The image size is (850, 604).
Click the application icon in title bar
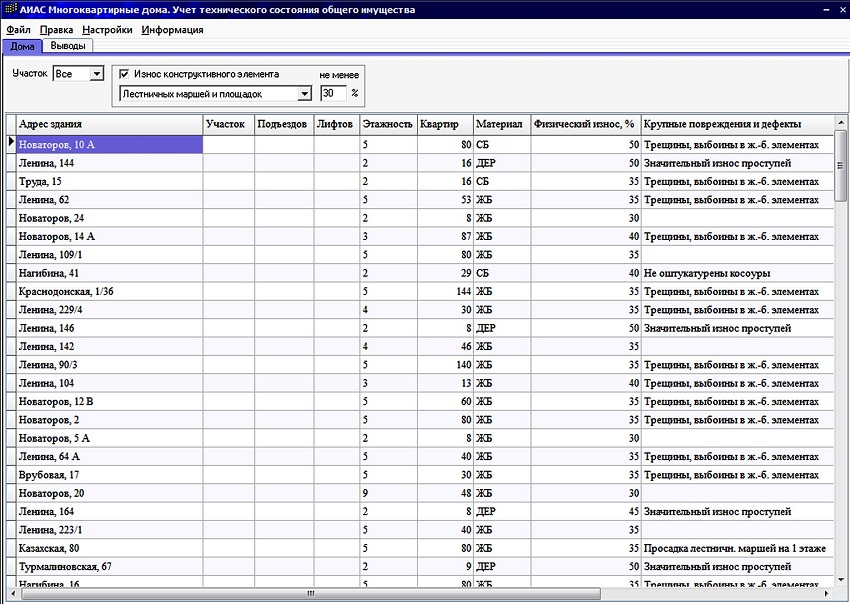(10, 9)
